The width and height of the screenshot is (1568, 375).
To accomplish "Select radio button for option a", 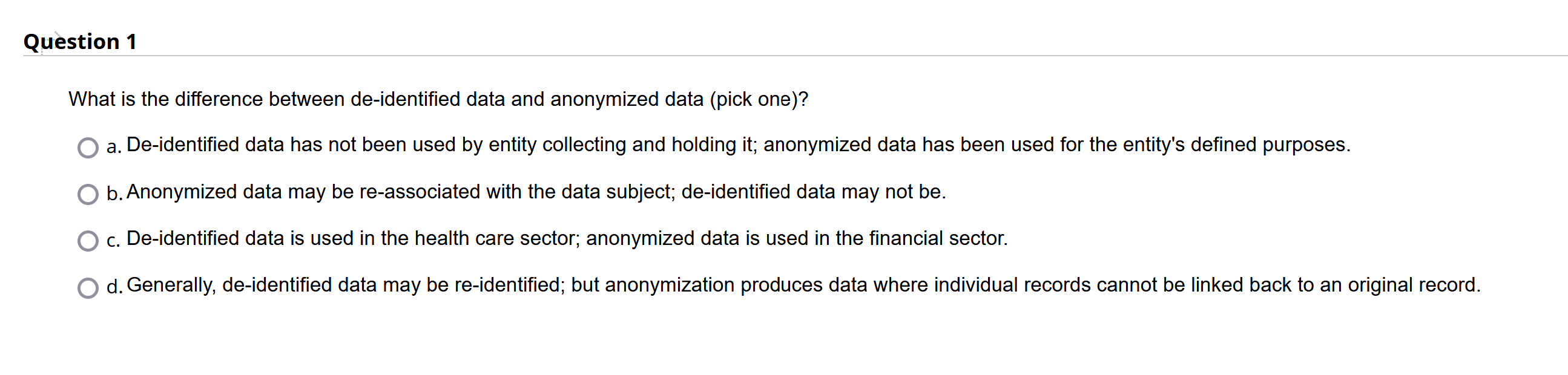I will [x=88, y=146].
